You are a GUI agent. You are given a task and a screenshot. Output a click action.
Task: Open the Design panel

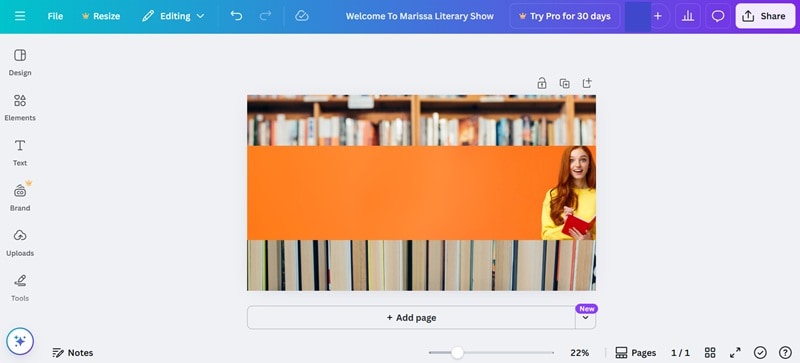(x=20, y=62)
